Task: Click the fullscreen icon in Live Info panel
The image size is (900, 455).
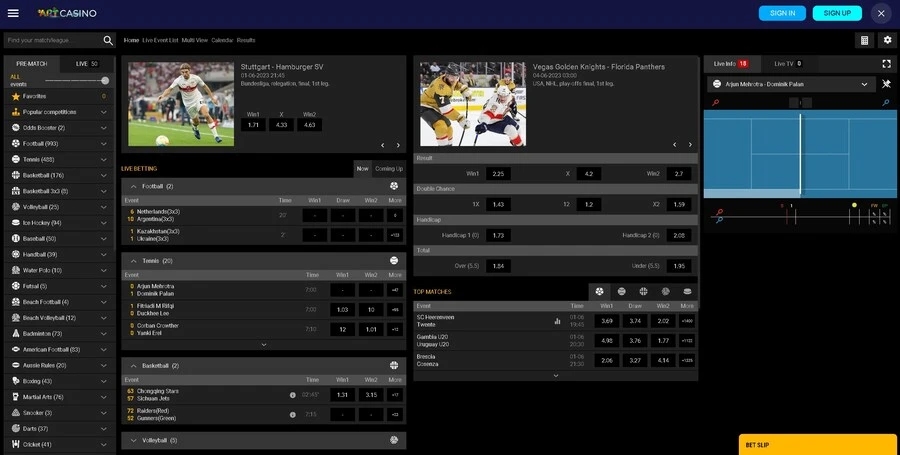Action: [886, 64]
